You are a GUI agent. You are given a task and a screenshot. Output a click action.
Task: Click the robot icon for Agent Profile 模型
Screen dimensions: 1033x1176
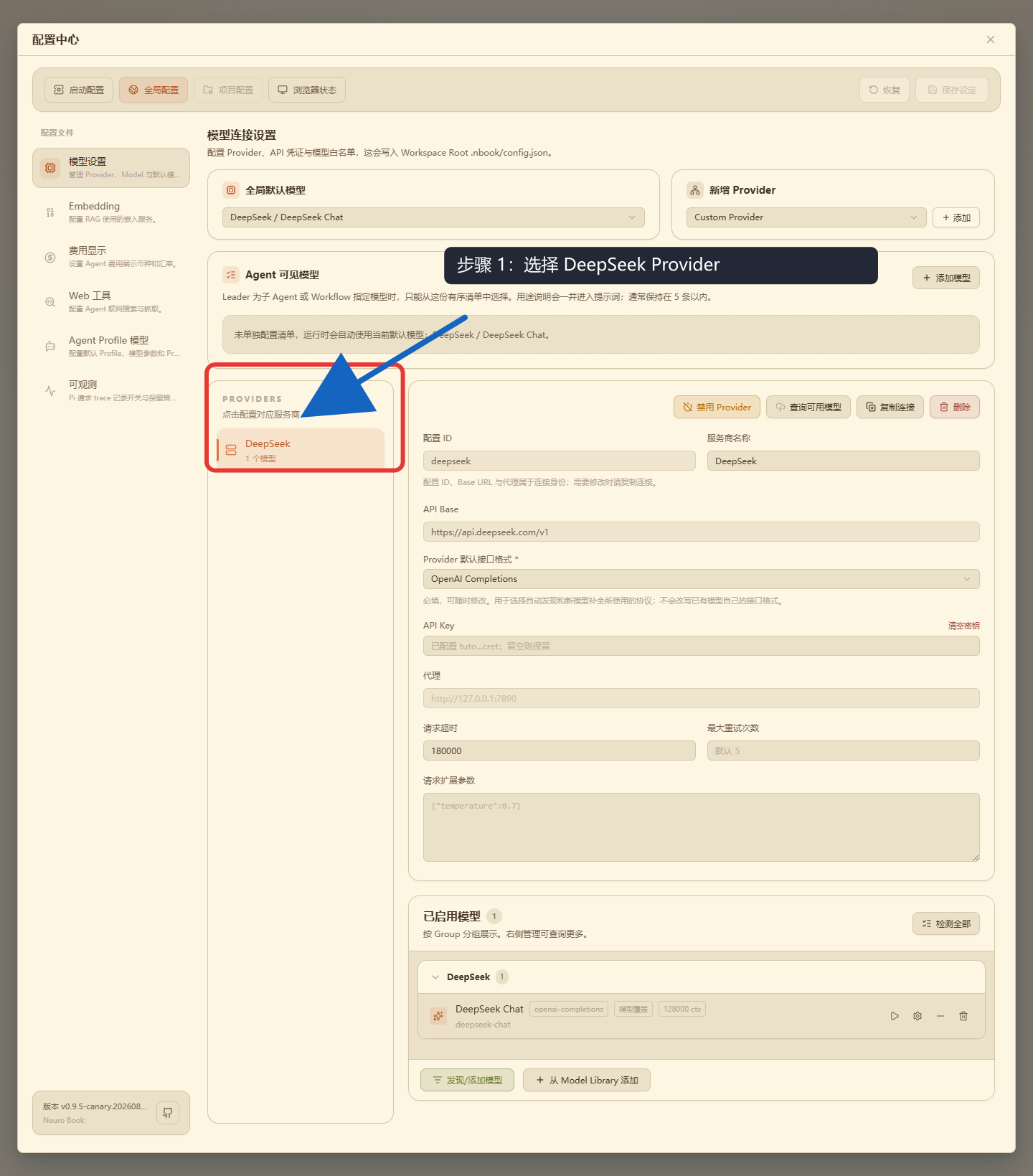50,347
